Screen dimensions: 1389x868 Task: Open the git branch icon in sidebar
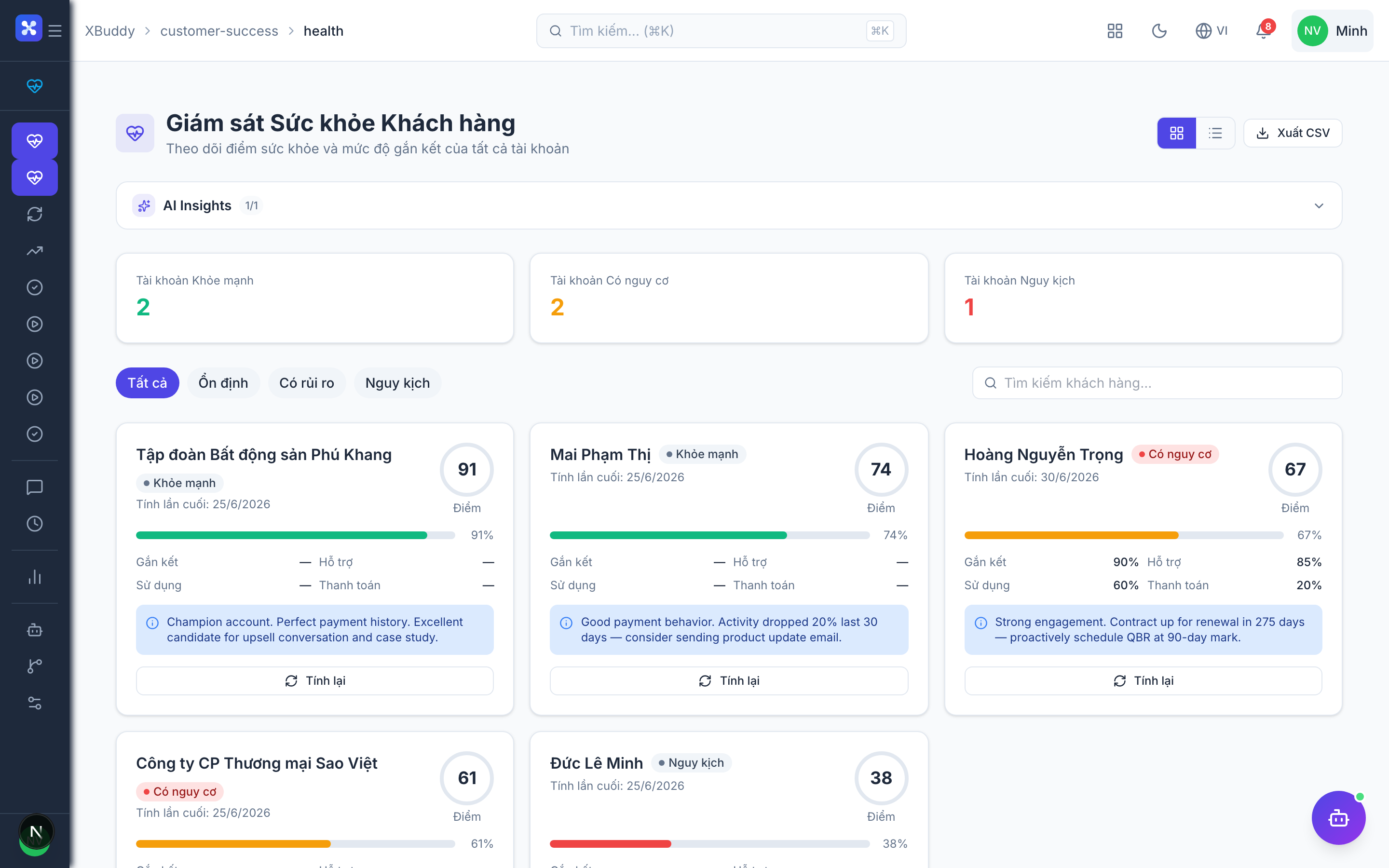[x=34, y=666]
